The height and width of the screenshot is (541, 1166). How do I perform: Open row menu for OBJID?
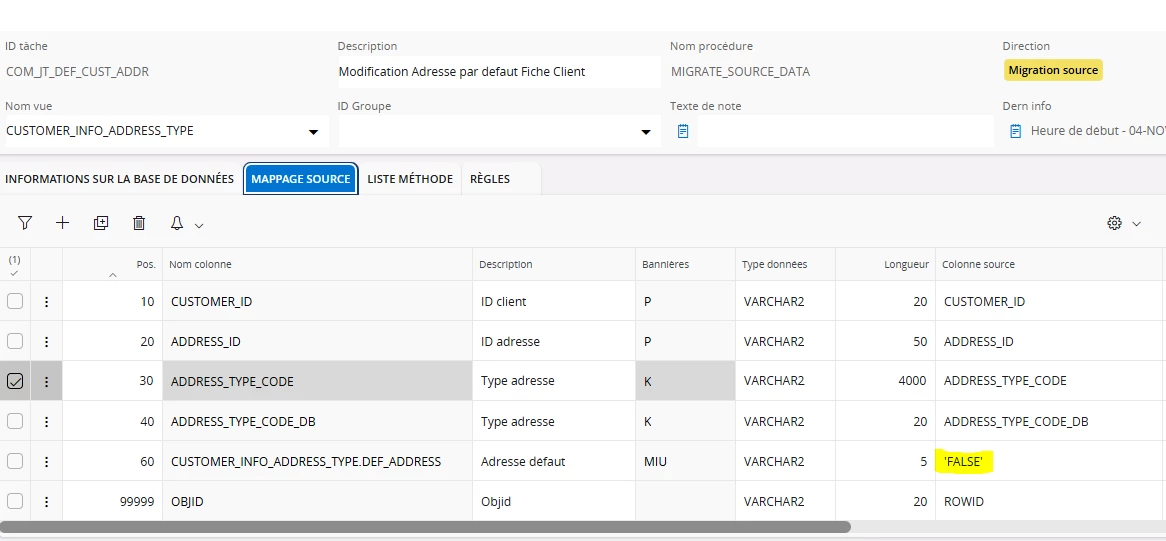tap(46, 502)
